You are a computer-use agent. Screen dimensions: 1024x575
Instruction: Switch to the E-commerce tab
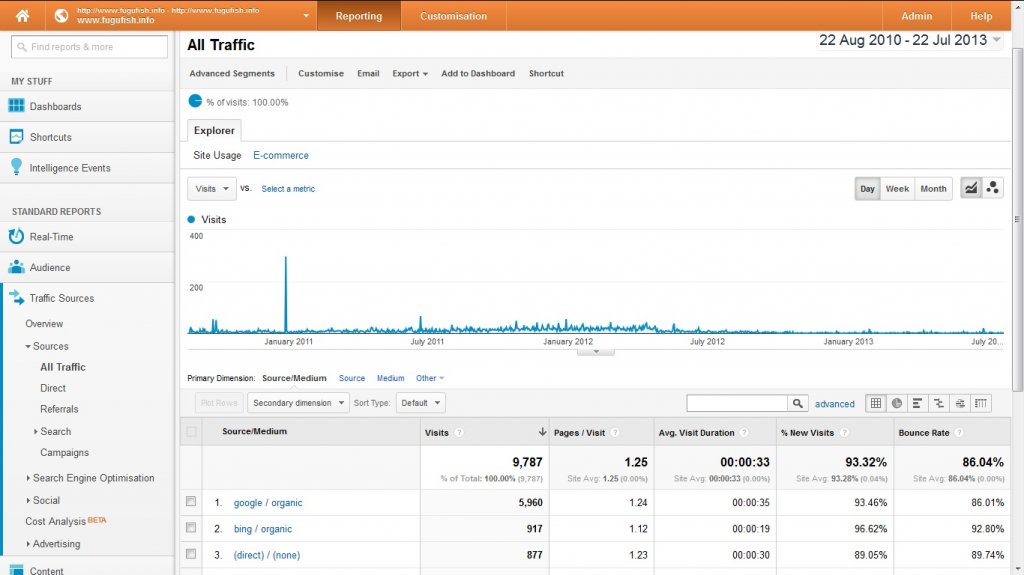coord(281,155)
